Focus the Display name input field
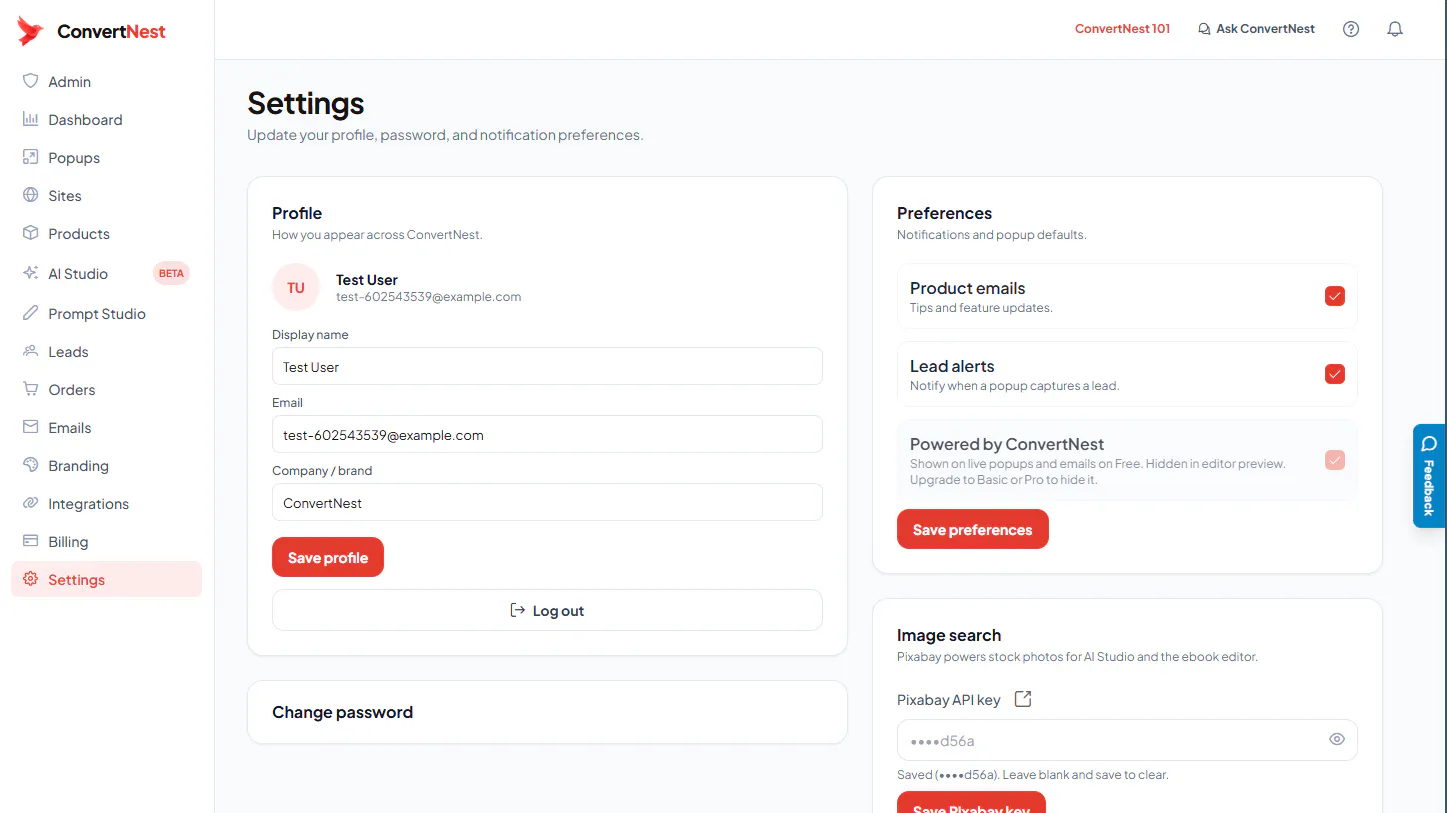Viewport: 1447px width, 813px height. 547,366
